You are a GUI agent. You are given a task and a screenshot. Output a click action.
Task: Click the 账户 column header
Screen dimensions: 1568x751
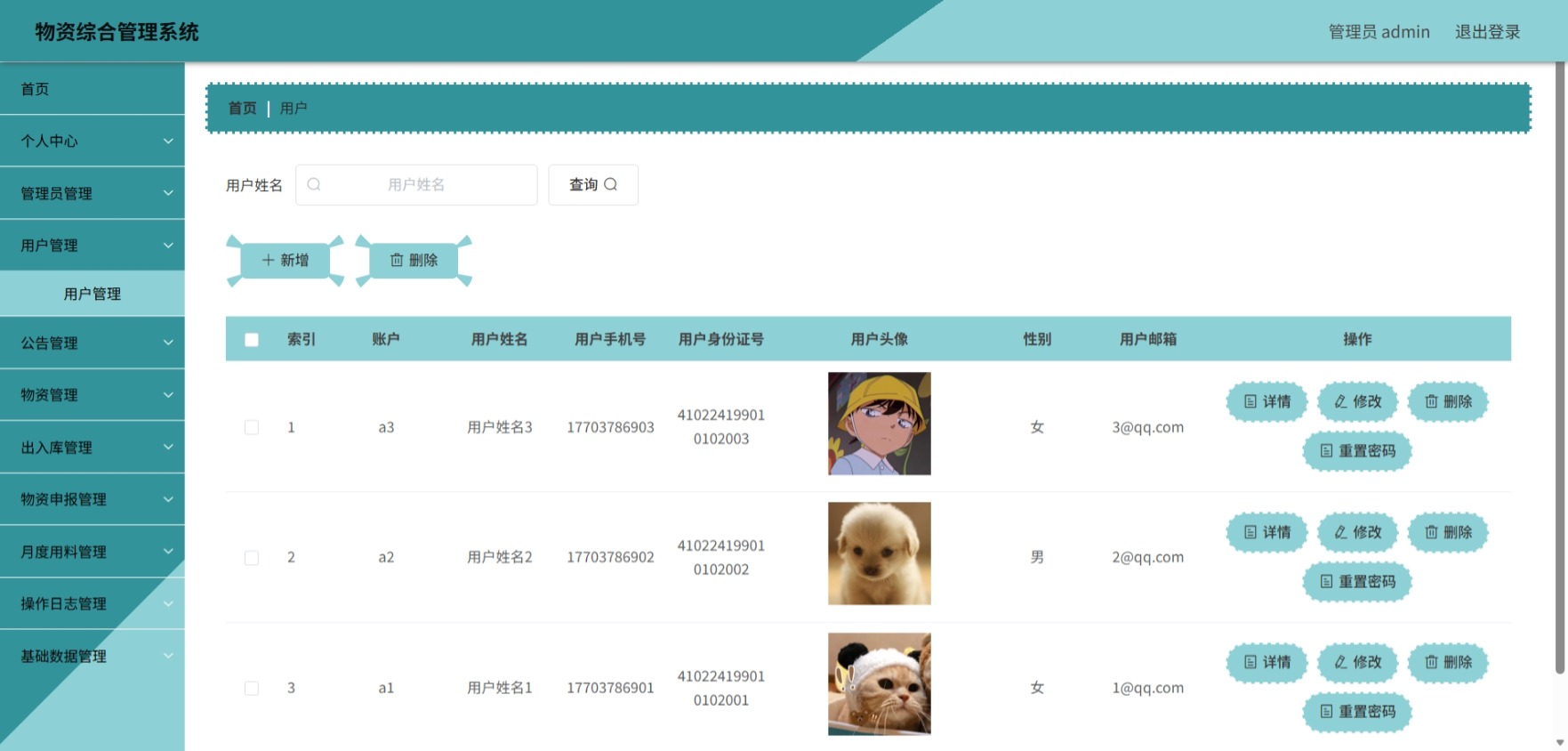[386, 339]
